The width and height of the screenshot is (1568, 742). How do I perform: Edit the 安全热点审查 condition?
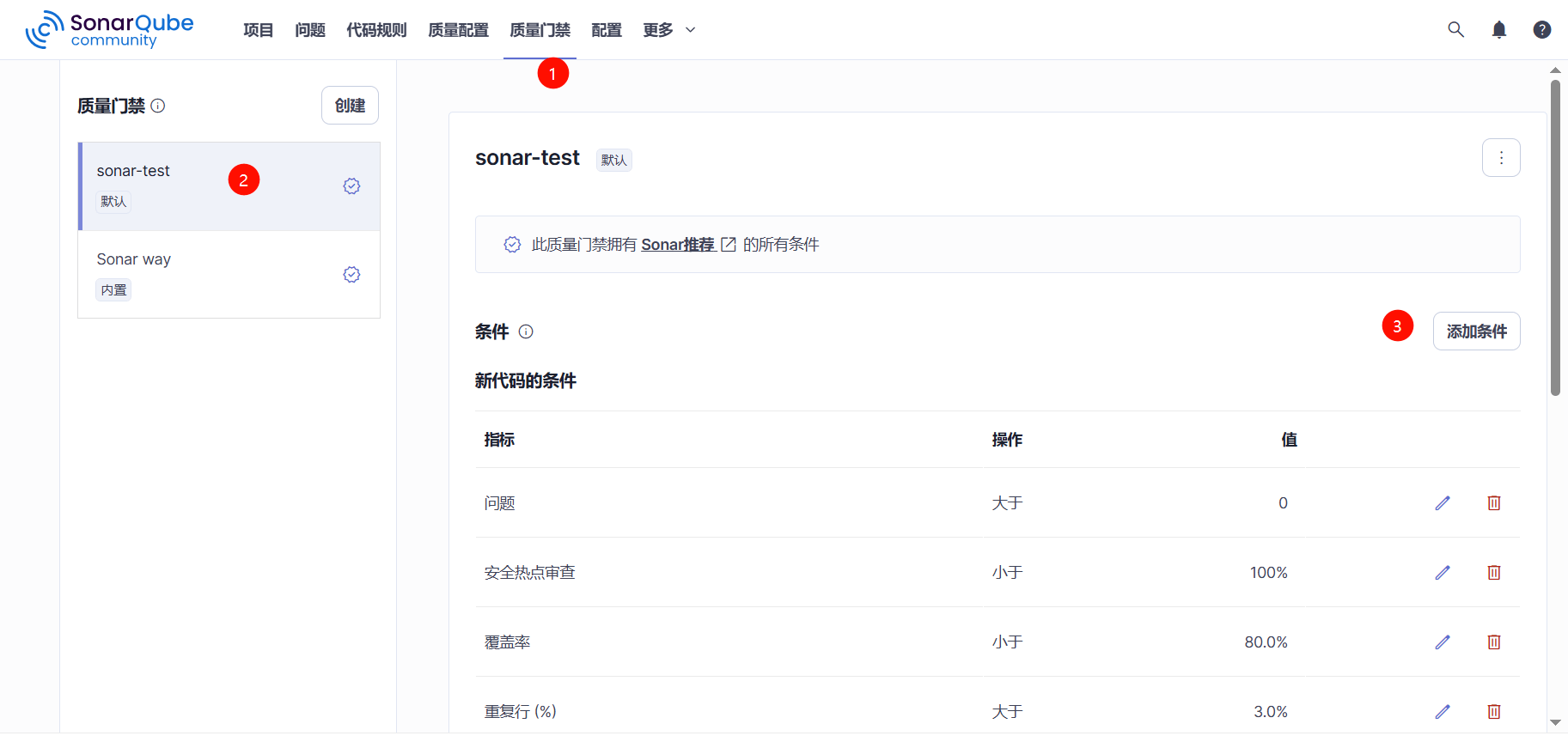[1442, 573]
